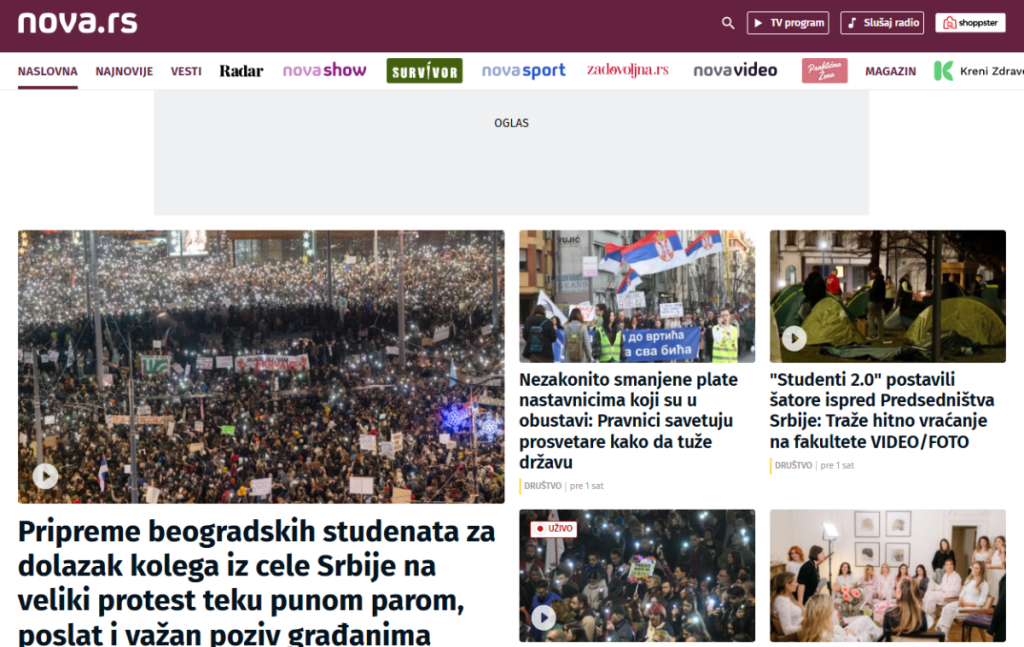This screenshot has height=647, width=1024.
Task: Select the Naslovna tab
Action: pyautogui.click(x=47, y=71)
